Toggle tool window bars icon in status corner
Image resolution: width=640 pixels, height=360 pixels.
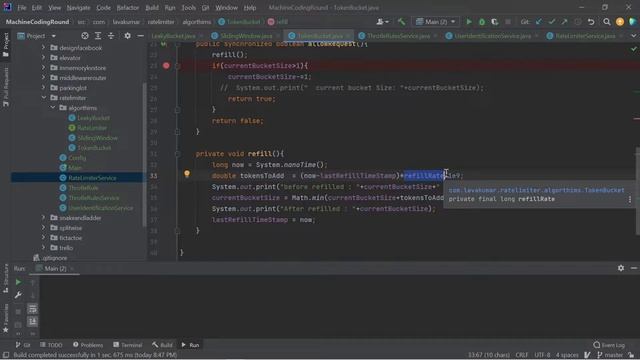click(6, 355)
